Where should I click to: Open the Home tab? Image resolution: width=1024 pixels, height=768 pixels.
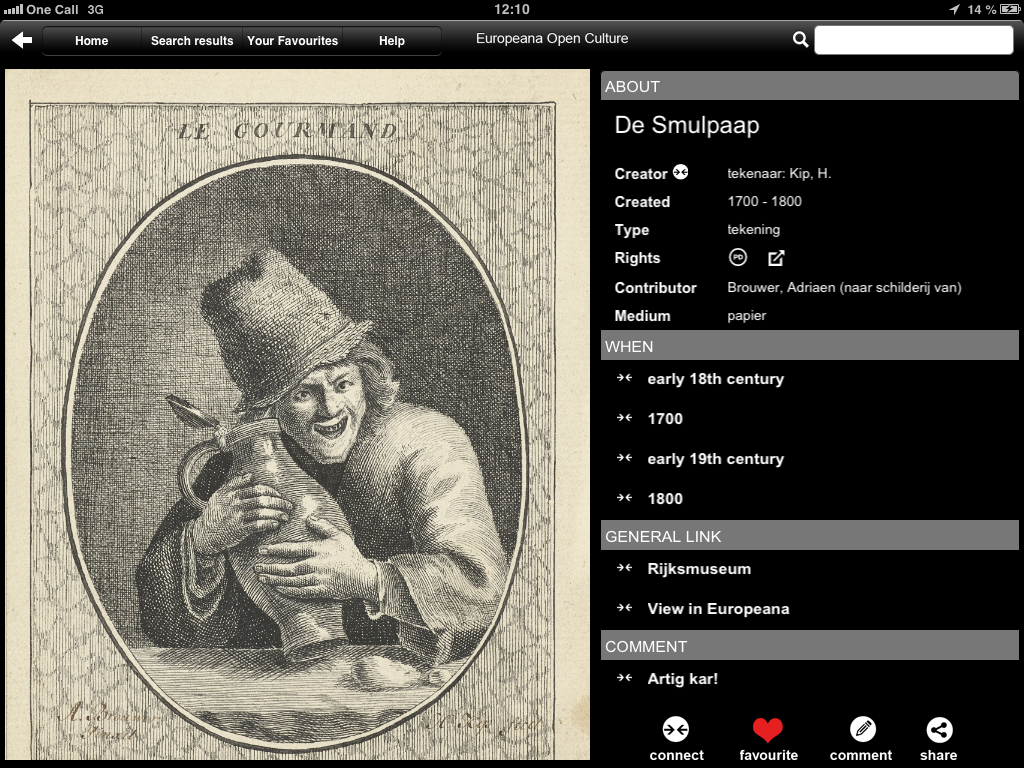pyautogui.click(x=92, y=41)
